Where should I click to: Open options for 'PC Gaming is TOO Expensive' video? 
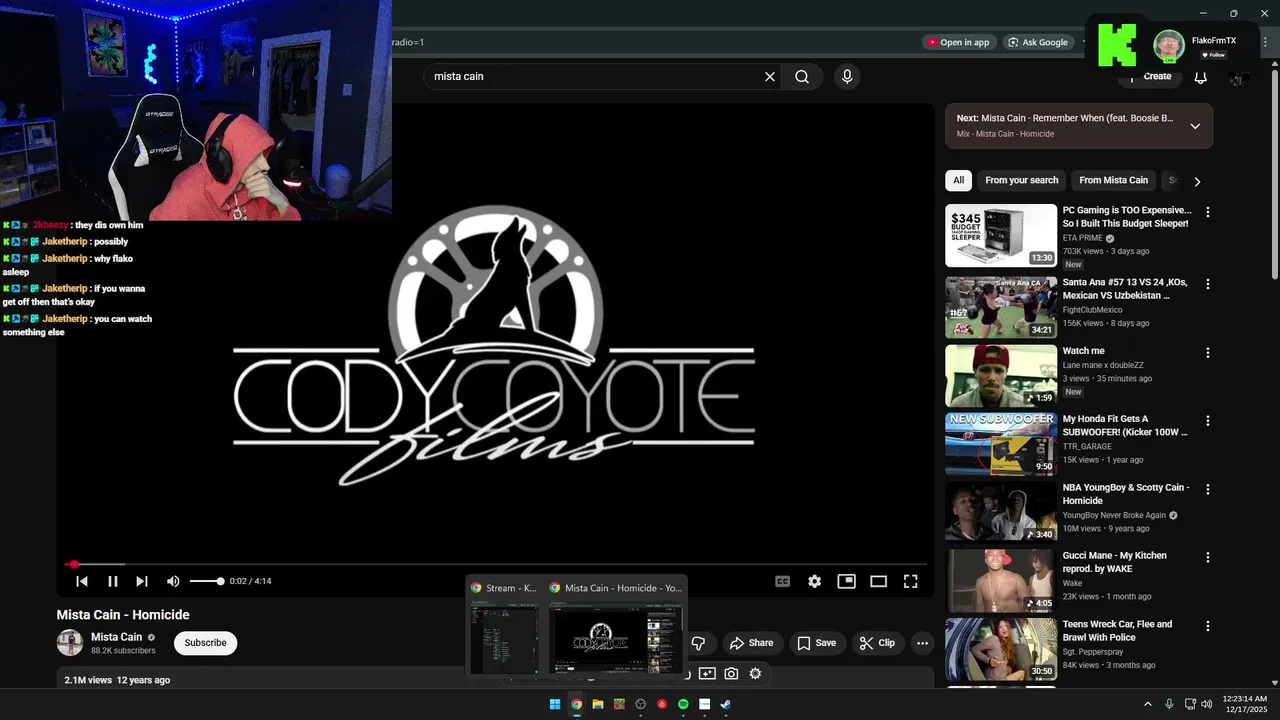click(x=1208, y=212)
